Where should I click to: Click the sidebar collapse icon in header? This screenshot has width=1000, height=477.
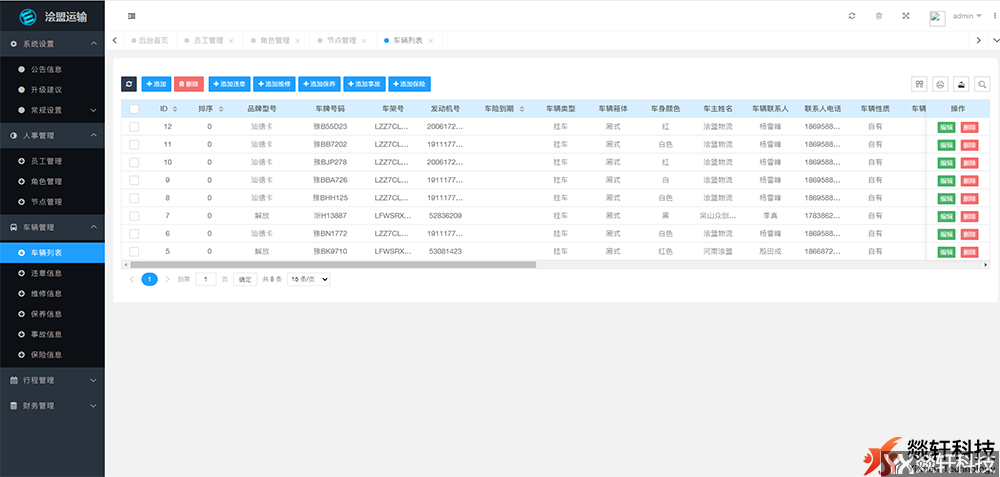coord(132,16)
